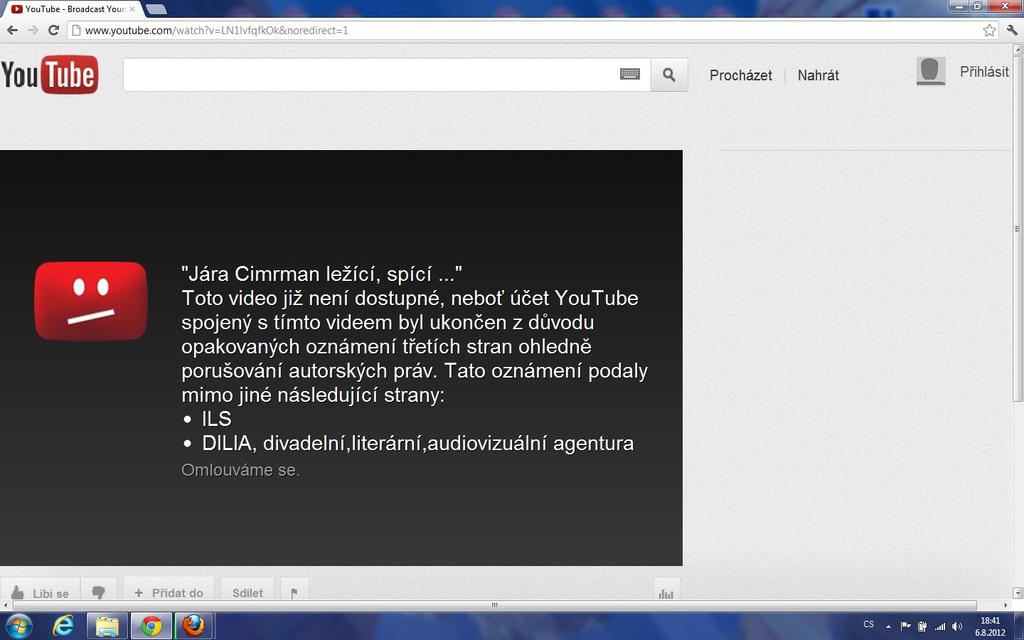Image resolution: width=1024 pixels, height=640 pixels.
Task: Click the browser back arrow
Action: click(12, 30)
